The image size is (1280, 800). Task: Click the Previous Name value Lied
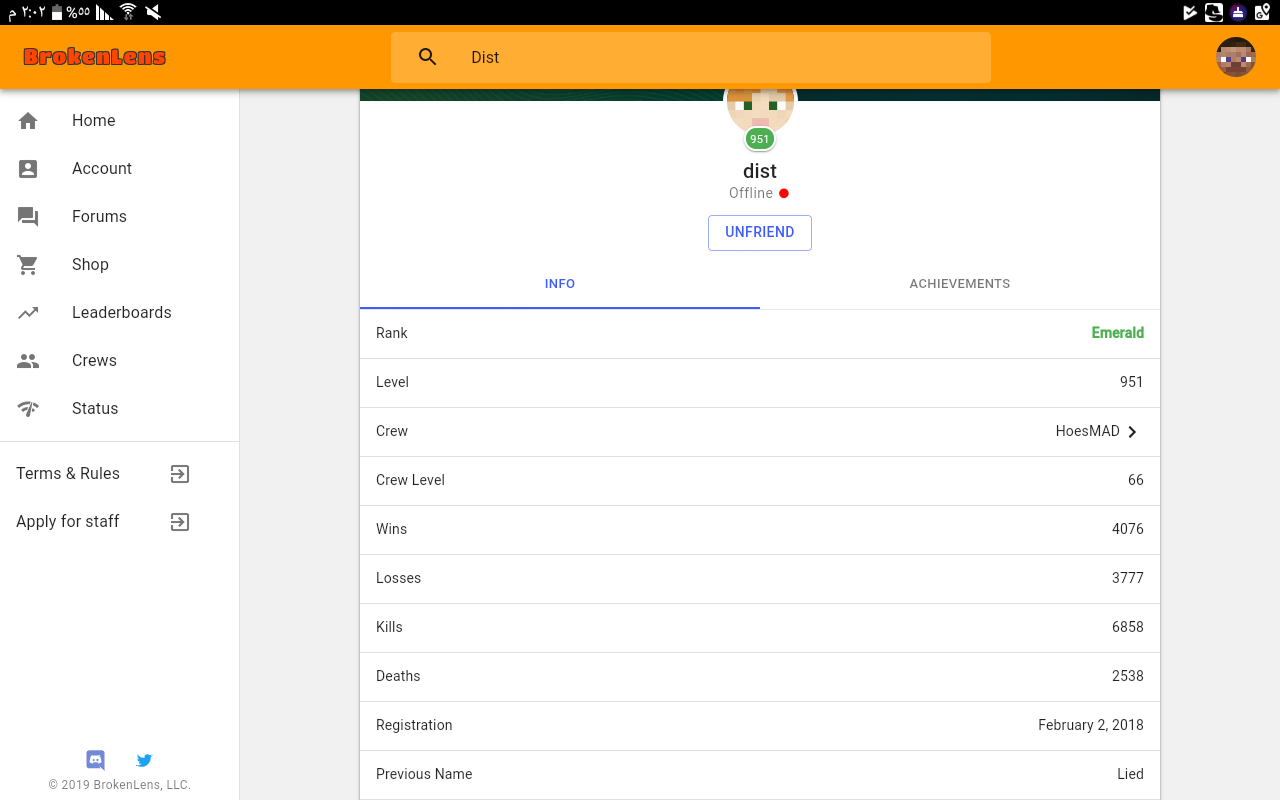[x=1131, y=774]
